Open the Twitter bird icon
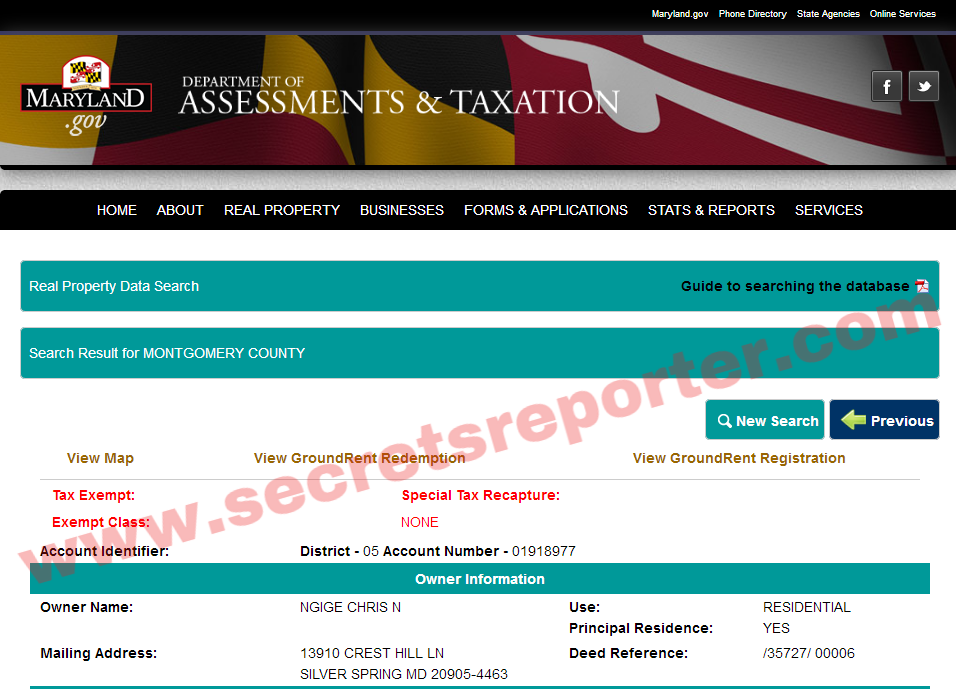Screen dimensions: 956x689 coord(924,86)
